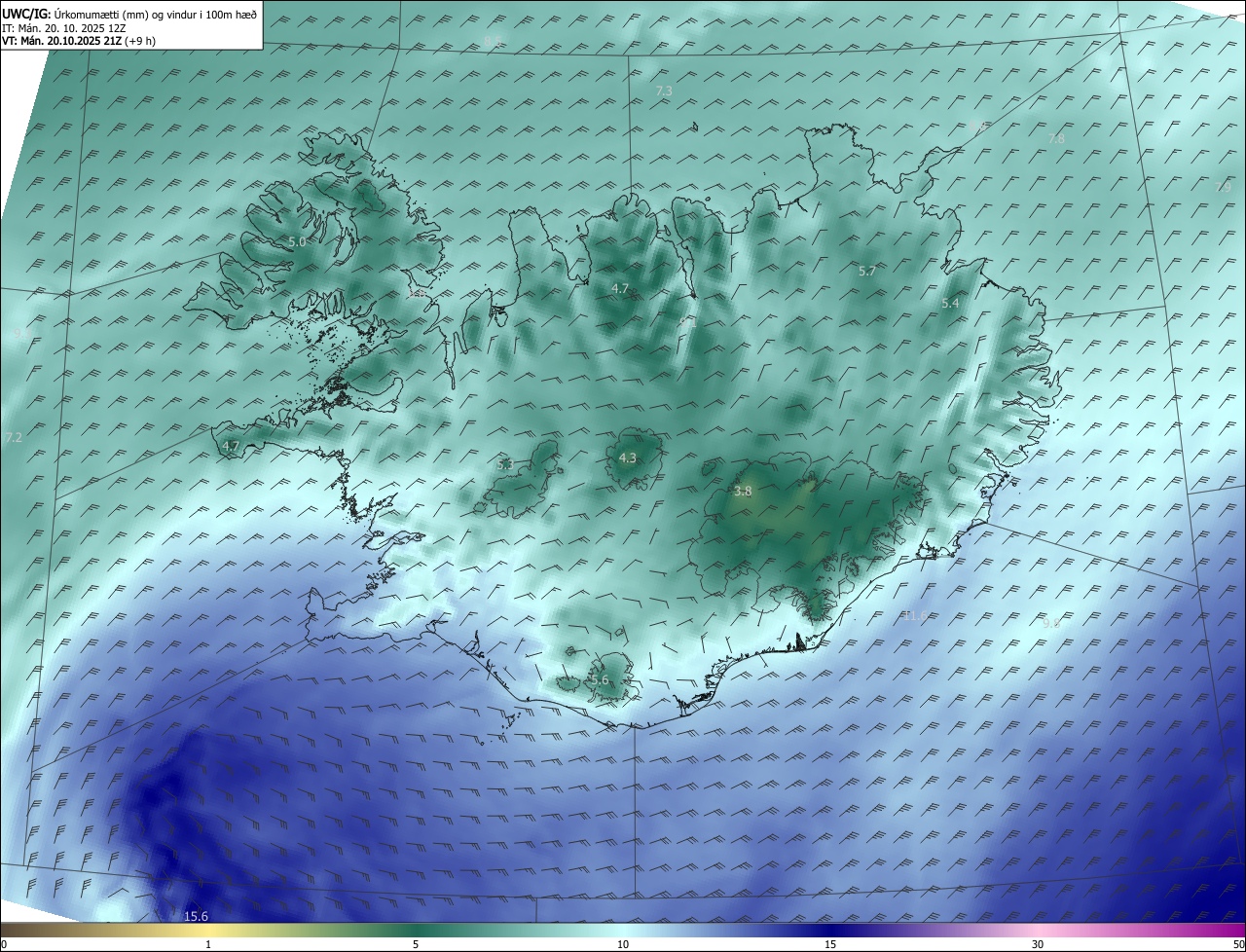Click the 10 tick label on the colour scale
The width and height of the screenshot is (1246, 952).
(623, 944)
